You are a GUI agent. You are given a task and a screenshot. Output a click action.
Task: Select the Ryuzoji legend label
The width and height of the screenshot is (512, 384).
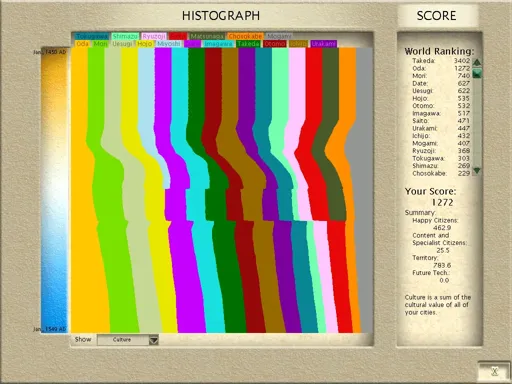pos(154,36)
